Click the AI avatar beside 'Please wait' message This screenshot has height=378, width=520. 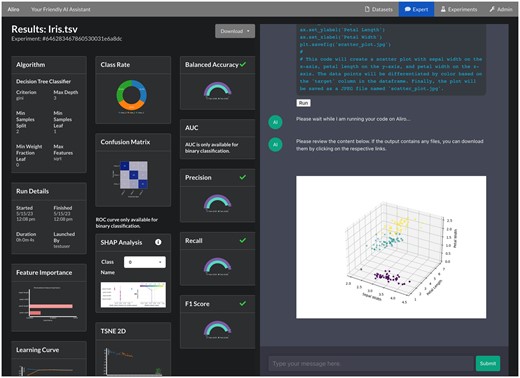coord(275,122)
